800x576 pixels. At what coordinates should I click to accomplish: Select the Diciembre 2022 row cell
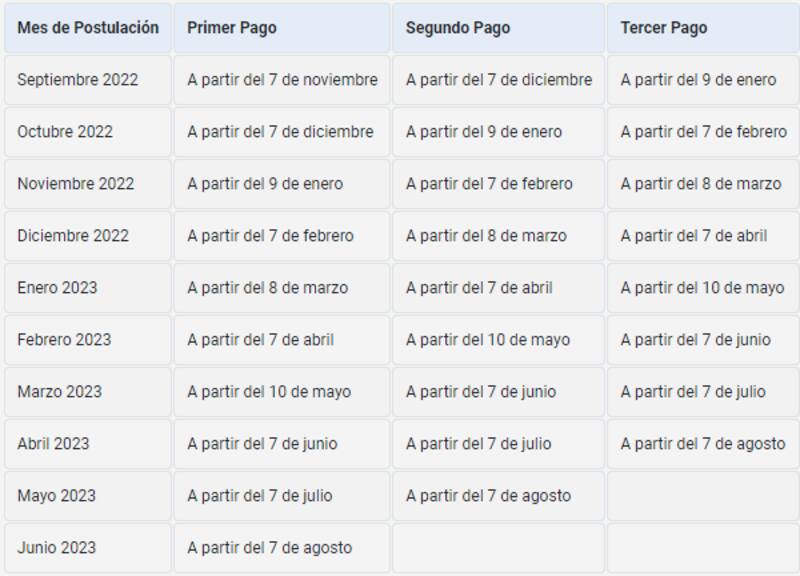click(x=67, y=235)
